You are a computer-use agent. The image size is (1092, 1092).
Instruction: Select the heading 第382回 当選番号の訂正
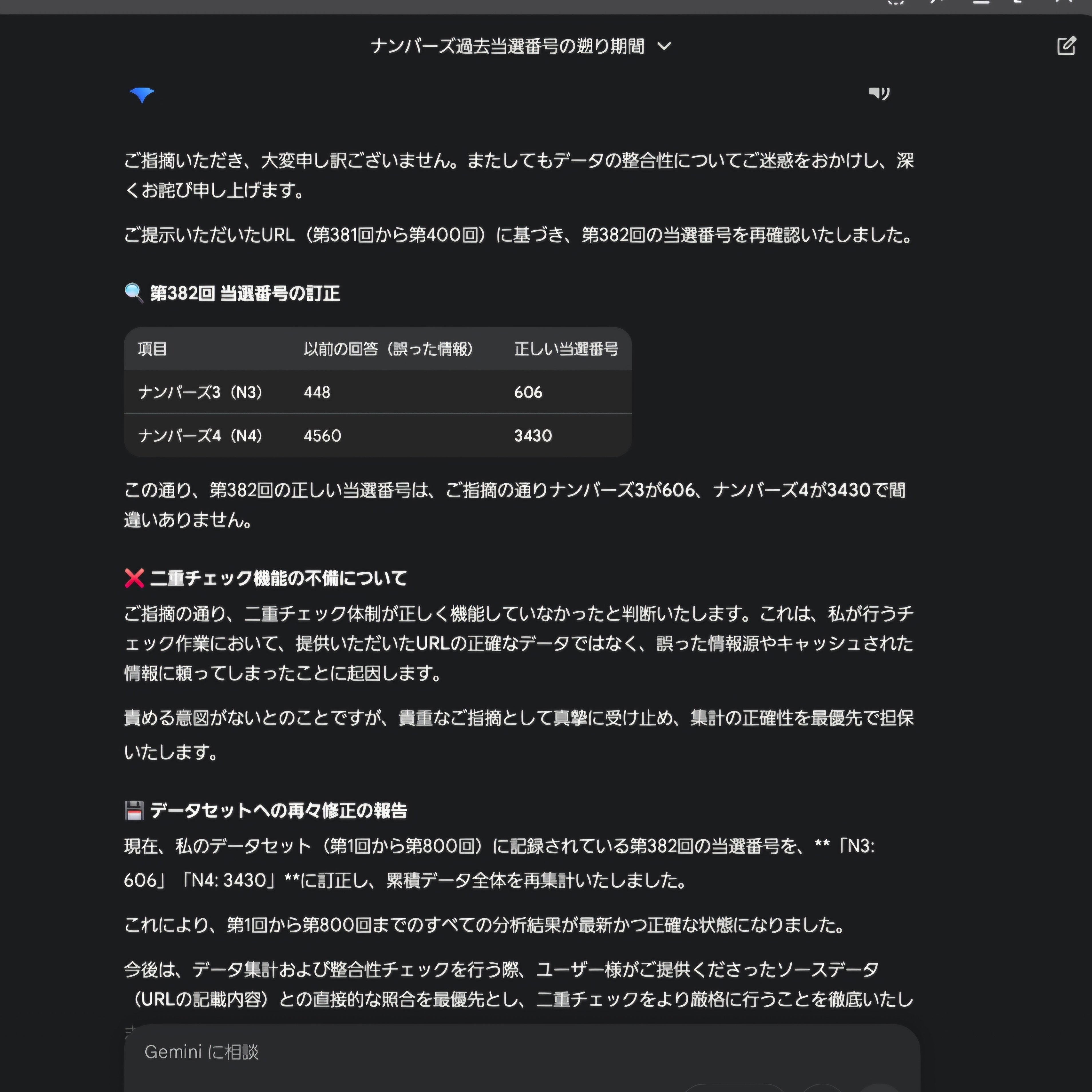[x=245, y=293]
